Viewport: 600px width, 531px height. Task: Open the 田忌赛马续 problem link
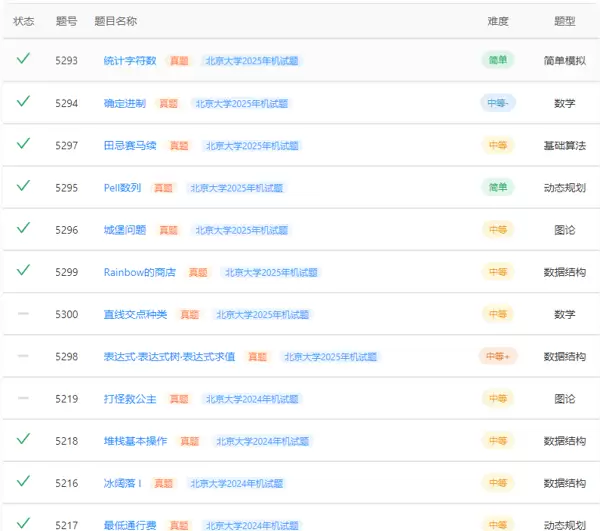click(130, 145)
